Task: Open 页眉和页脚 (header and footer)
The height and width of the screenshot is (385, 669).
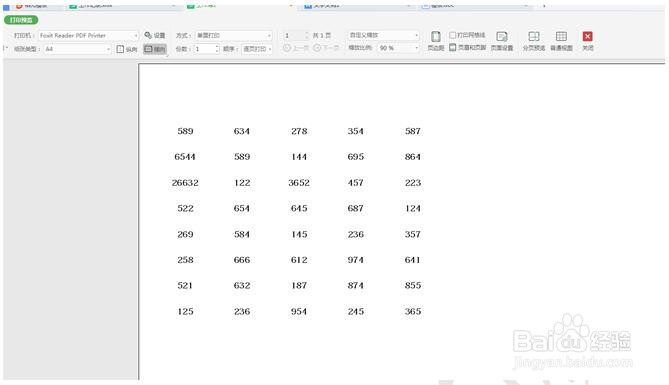Action: (x=468, y=47)
